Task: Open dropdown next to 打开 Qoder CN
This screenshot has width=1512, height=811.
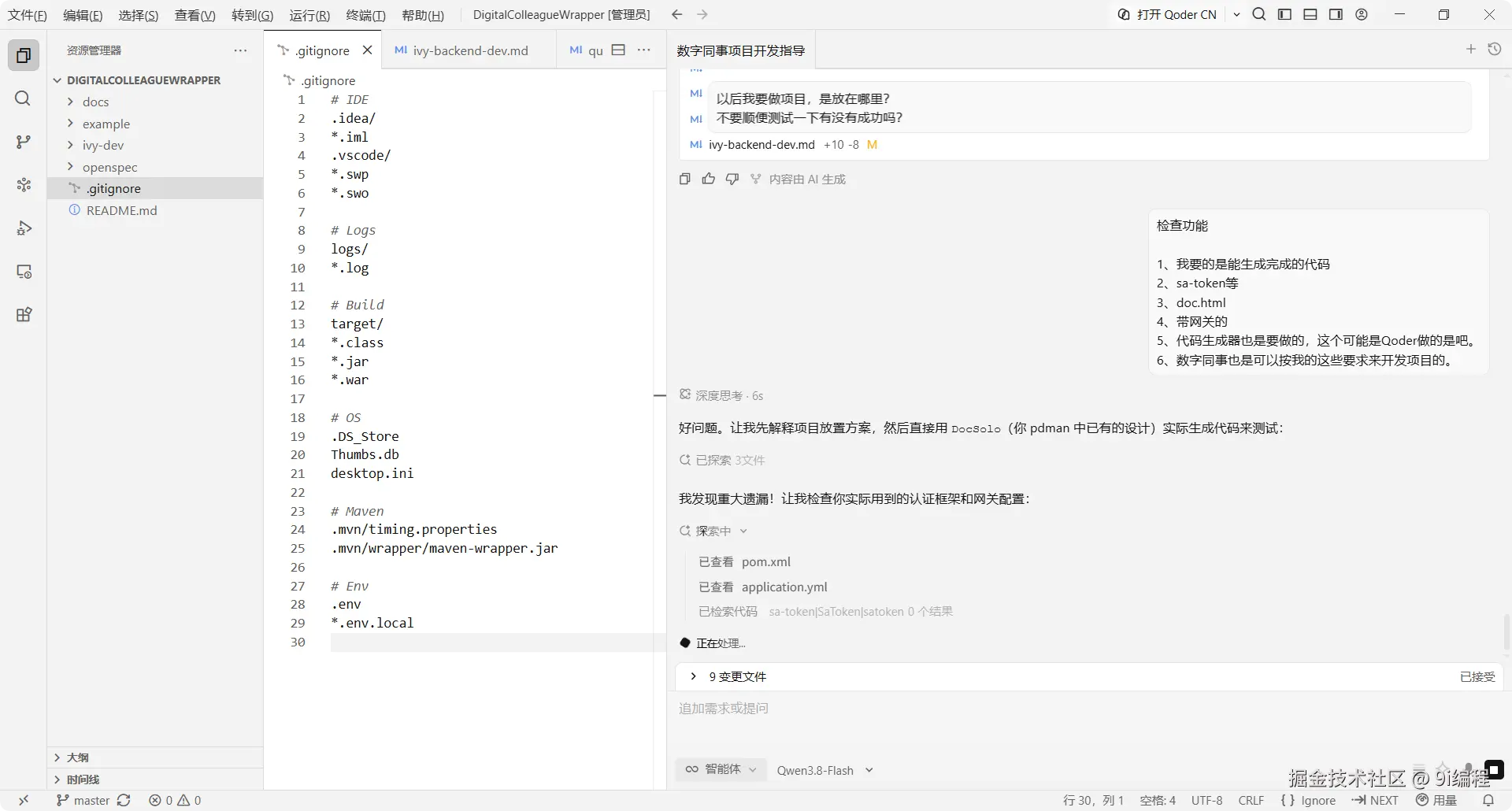Action: point(1236,14)
